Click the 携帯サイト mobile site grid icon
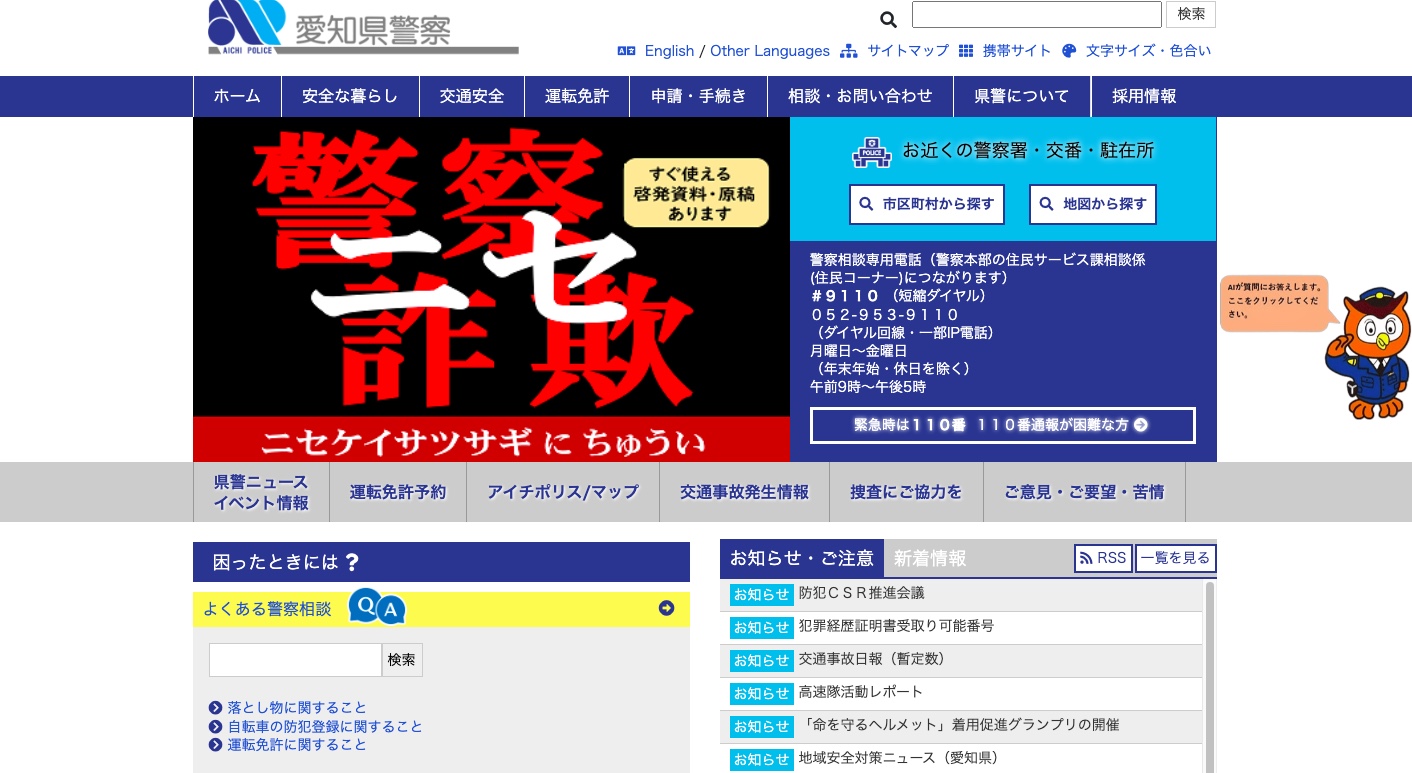Image resolution: width=1412 pixels, height=773 pixels. tap(966, 50)
